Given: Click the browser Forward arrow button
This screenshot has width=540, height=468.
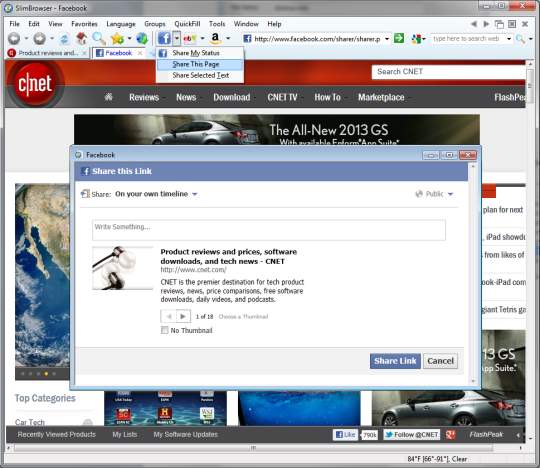Looking at the screenshot, I should coord(39,38).
